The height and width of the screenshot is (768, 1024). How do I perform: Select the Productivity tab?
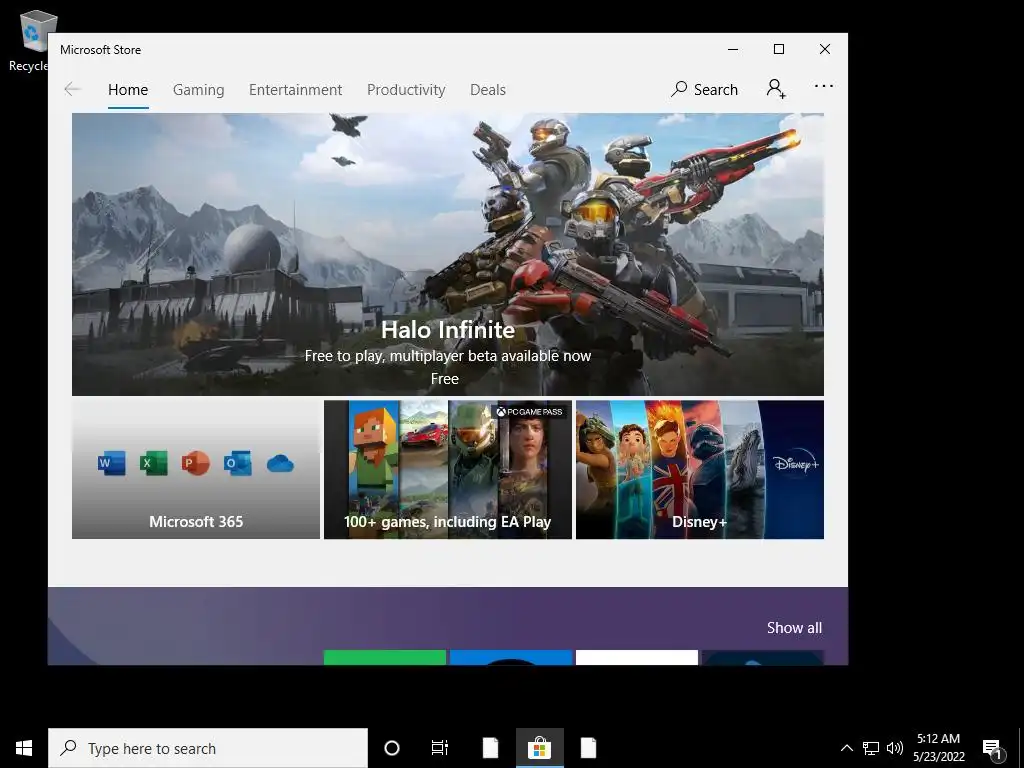click(406, 89)
